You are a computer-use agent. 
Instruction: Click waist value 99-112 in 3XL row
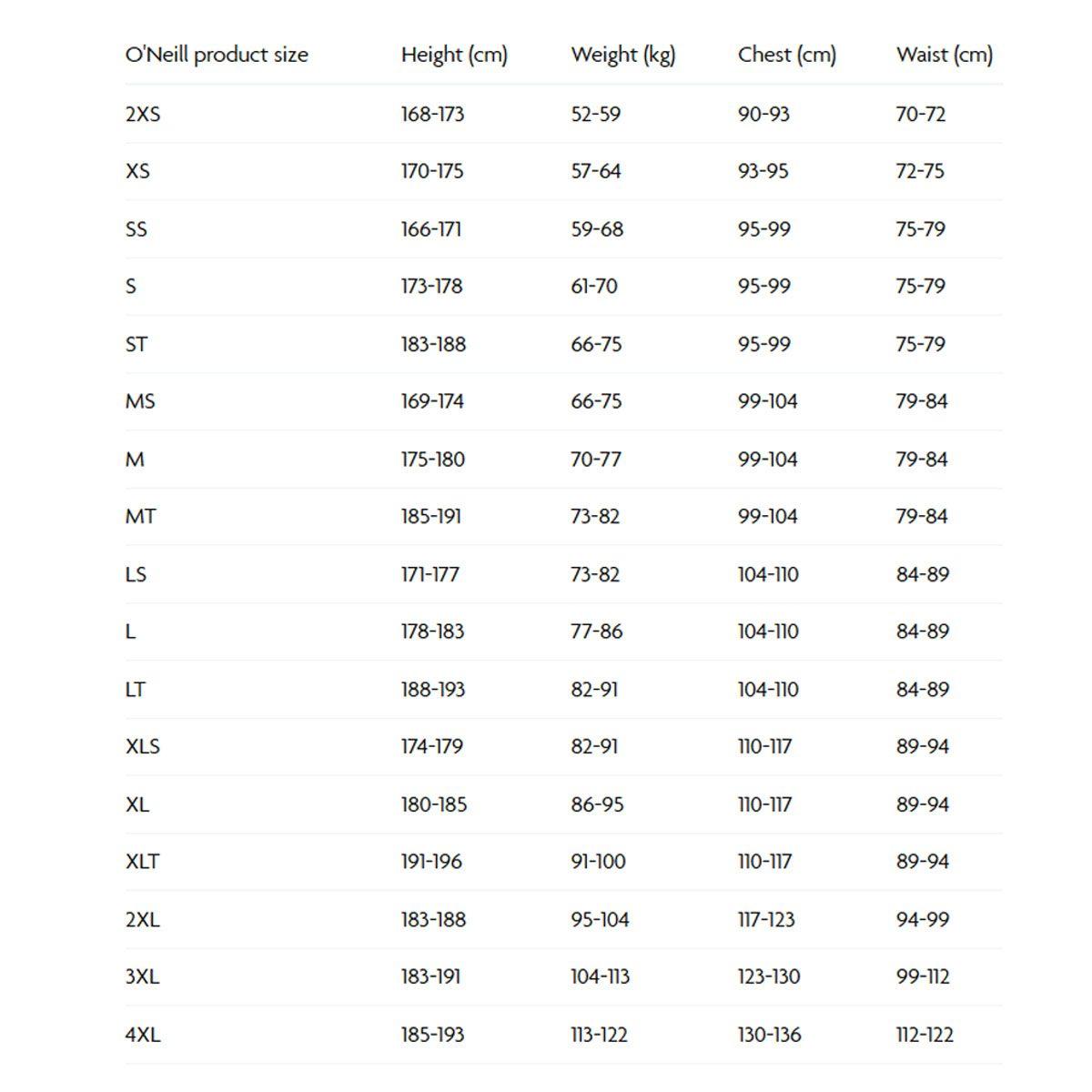pos(923,977)
